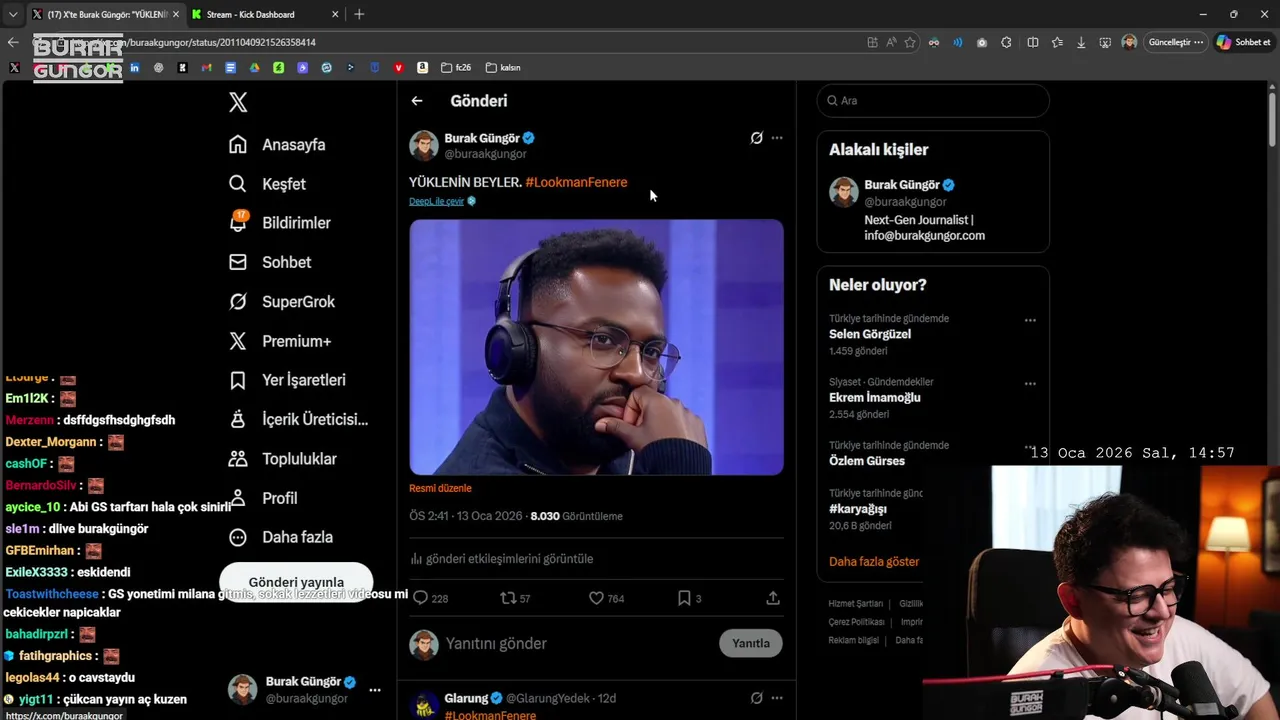Open more options for Ekrem İmamoğlu trend
This screenshot has width=1280, height=720.
[1030, 384]
